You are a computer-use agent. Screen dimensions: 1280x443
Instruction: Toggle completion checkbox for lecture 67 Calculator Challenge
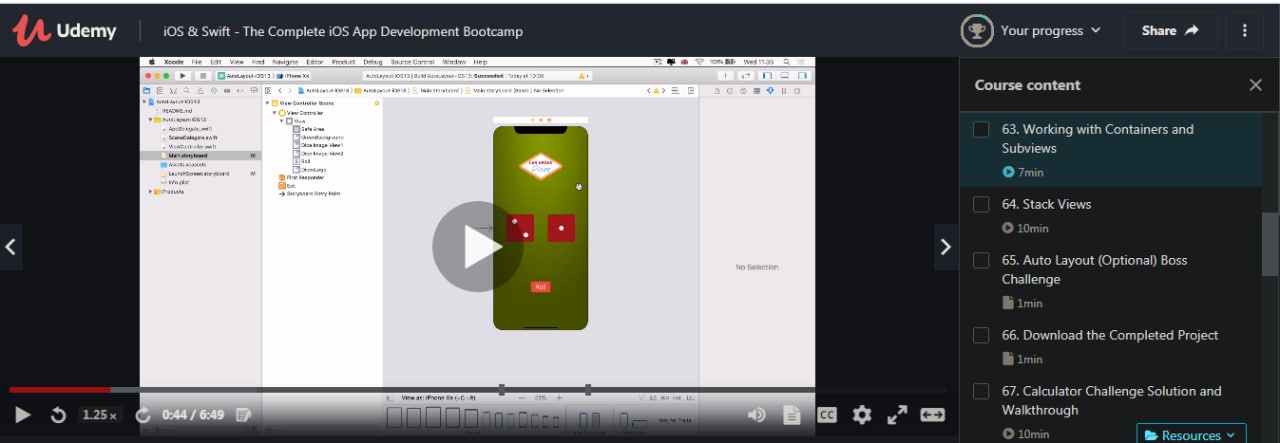(981, 391)
